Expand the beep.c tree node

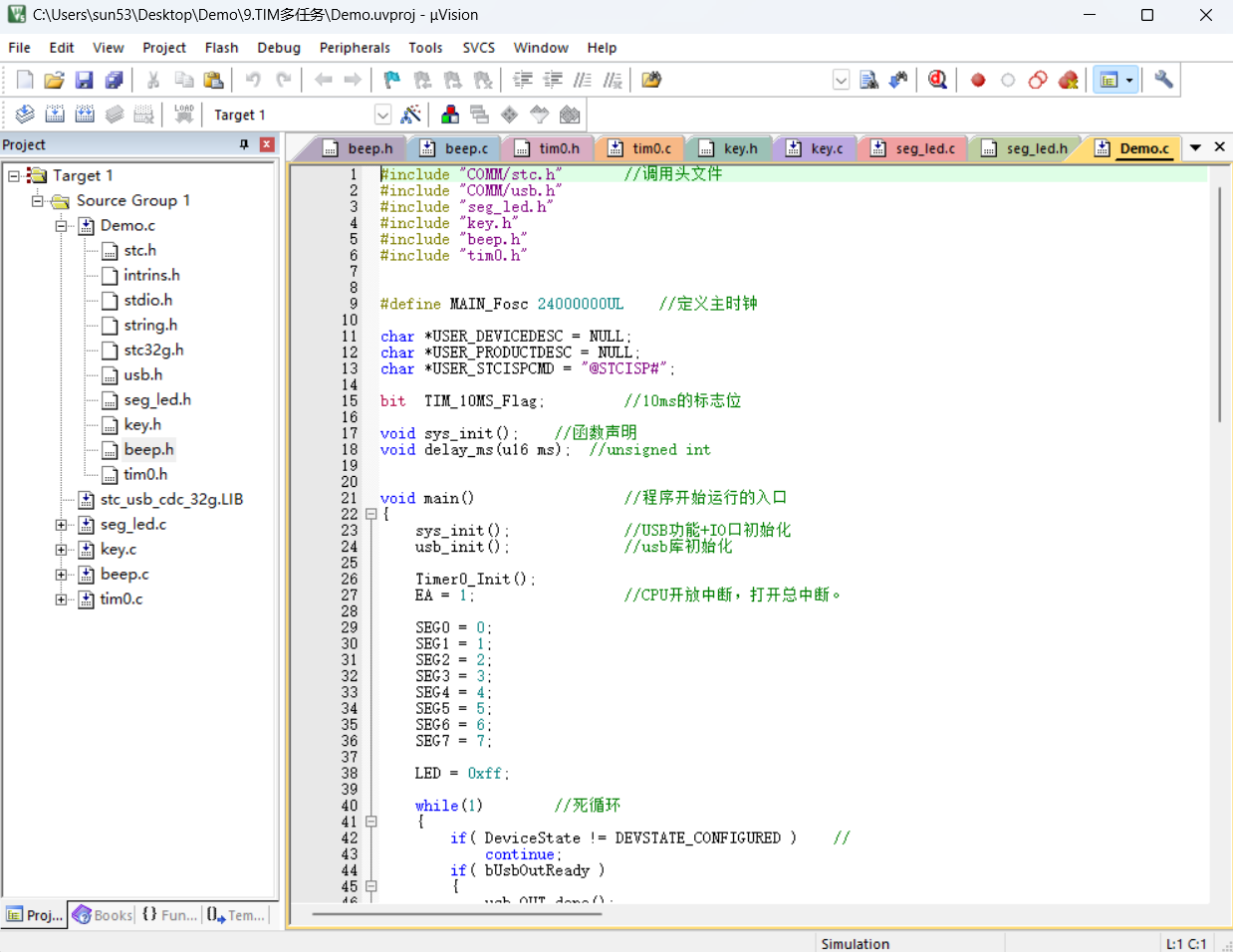coord(62,574)
